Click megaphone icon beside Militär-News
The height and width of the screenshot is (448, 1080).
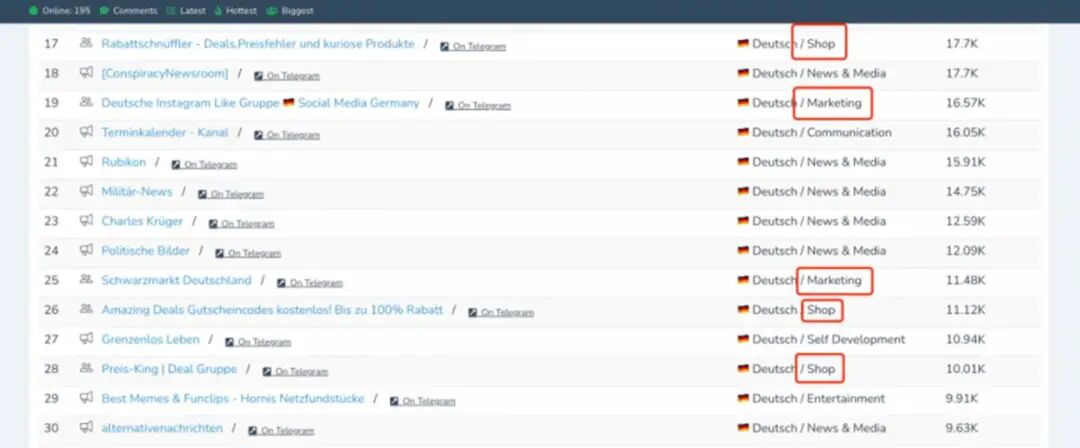coord(86,191)
